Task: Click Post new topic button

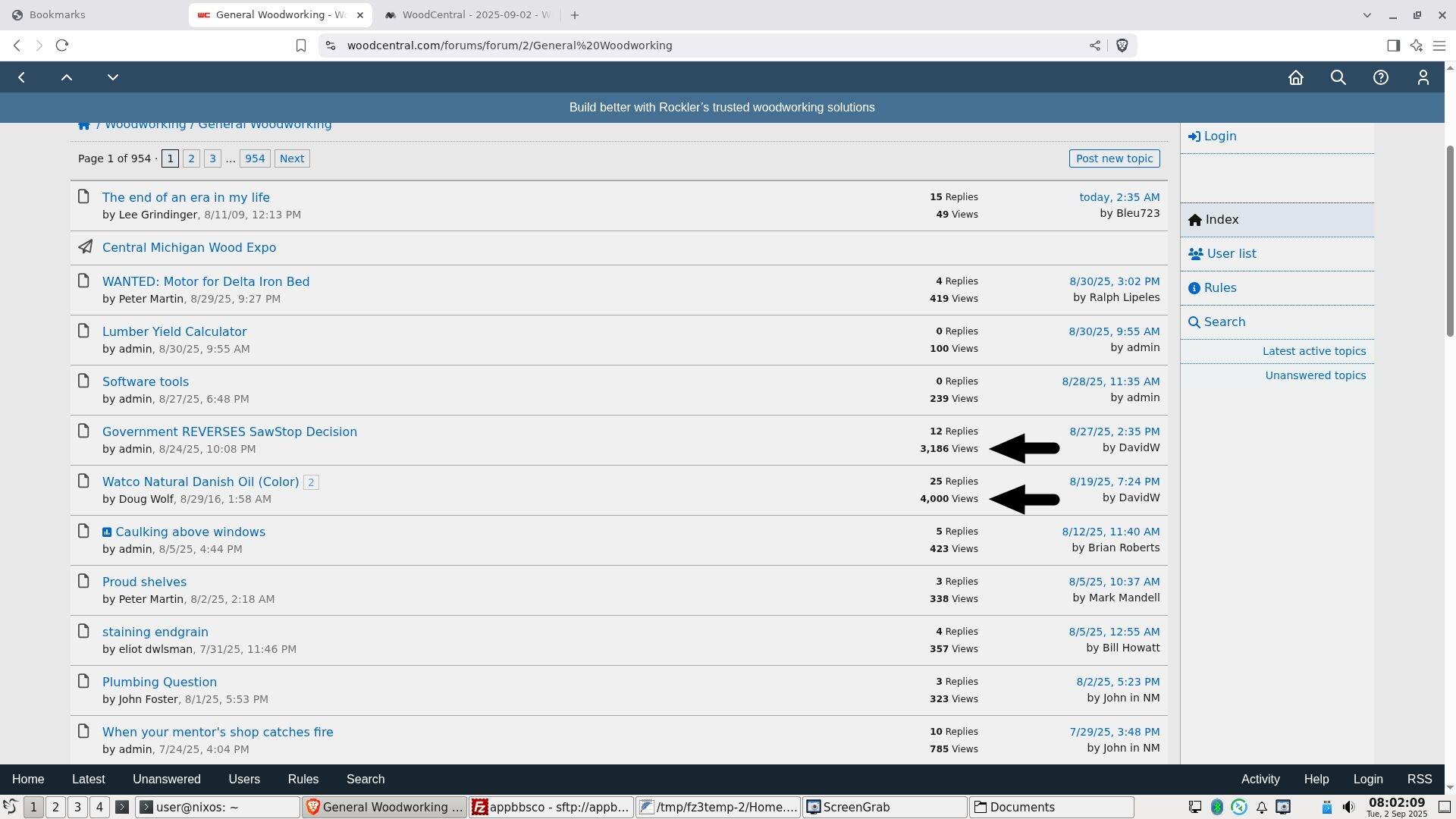Action: point(1115,158)
